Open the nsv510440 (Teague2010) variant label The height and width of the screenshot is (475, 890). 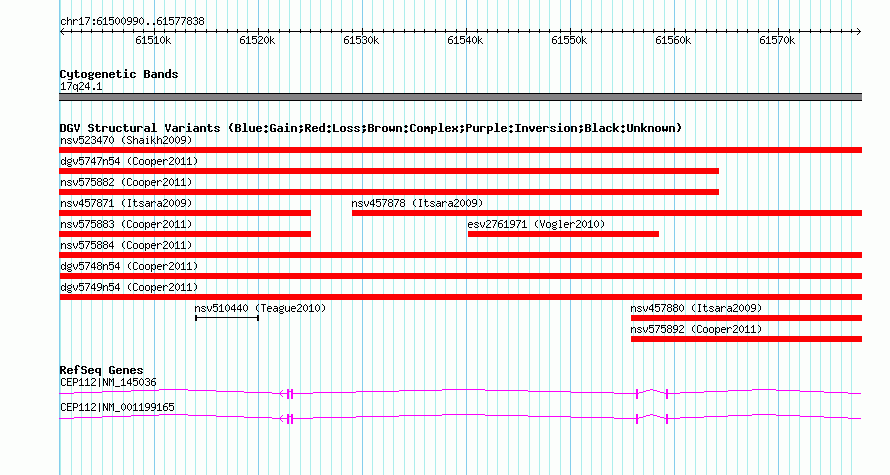(260, 308)
